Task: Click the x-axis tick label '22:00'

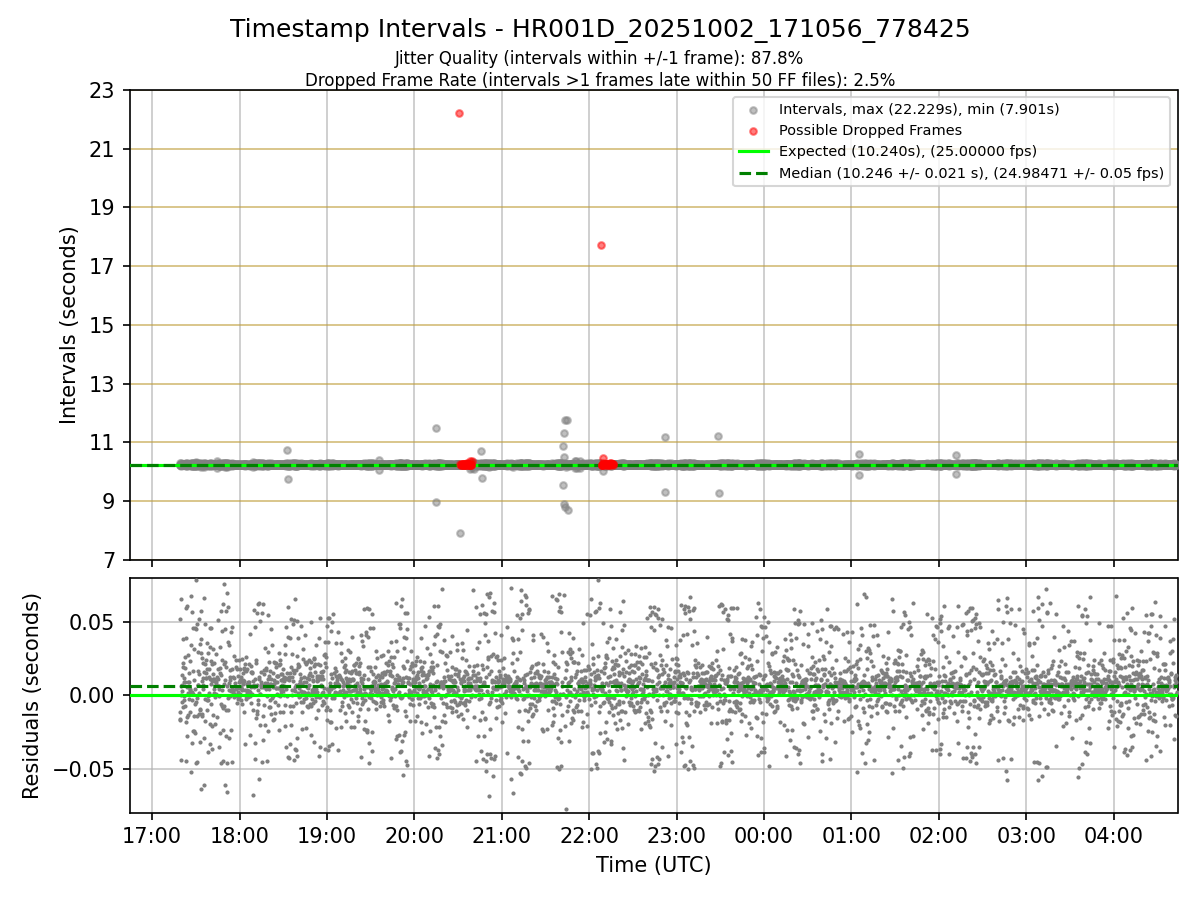Action: tap(589, 835)
